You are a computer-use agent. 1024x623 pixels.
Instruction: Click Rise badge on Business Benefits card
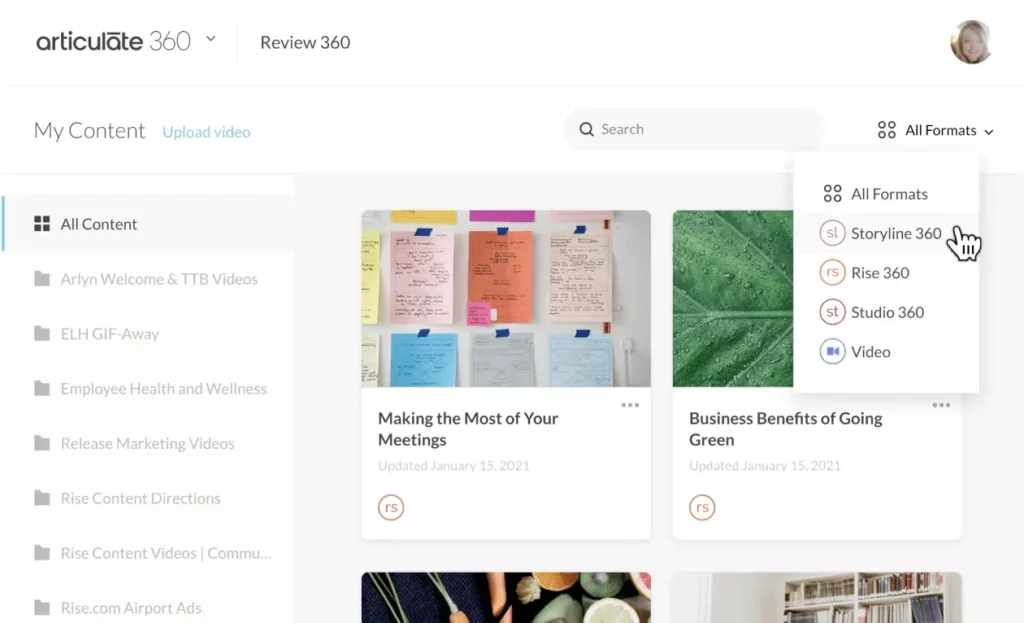tap(702, 507)
